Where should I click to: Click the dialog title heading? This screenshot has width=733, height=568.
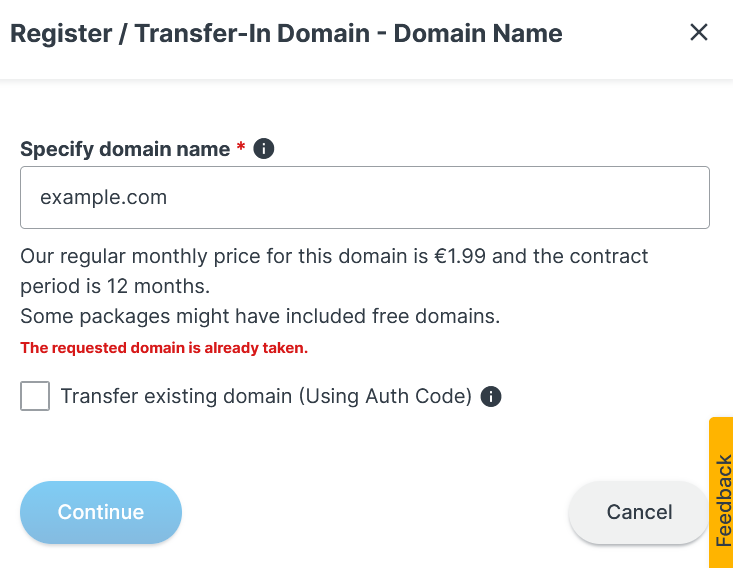click(x=286, y=33)
